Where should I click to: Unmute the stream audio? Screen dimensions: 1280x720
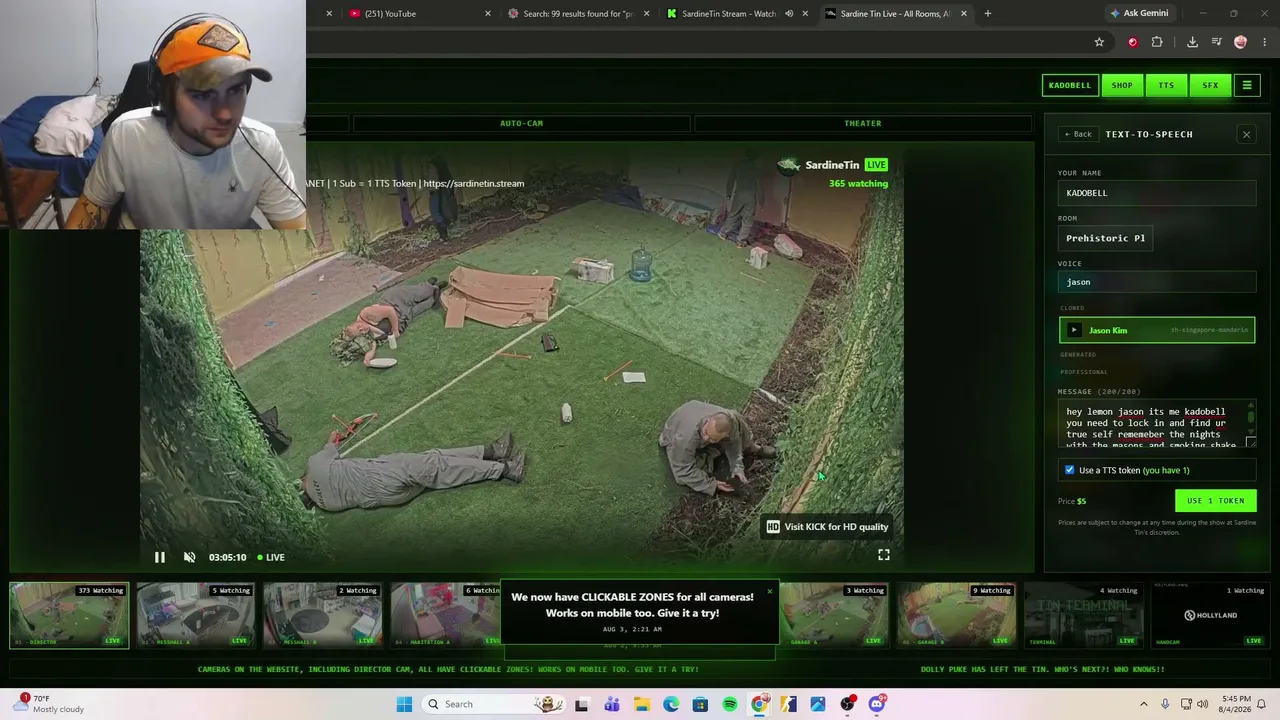[189, 557]
